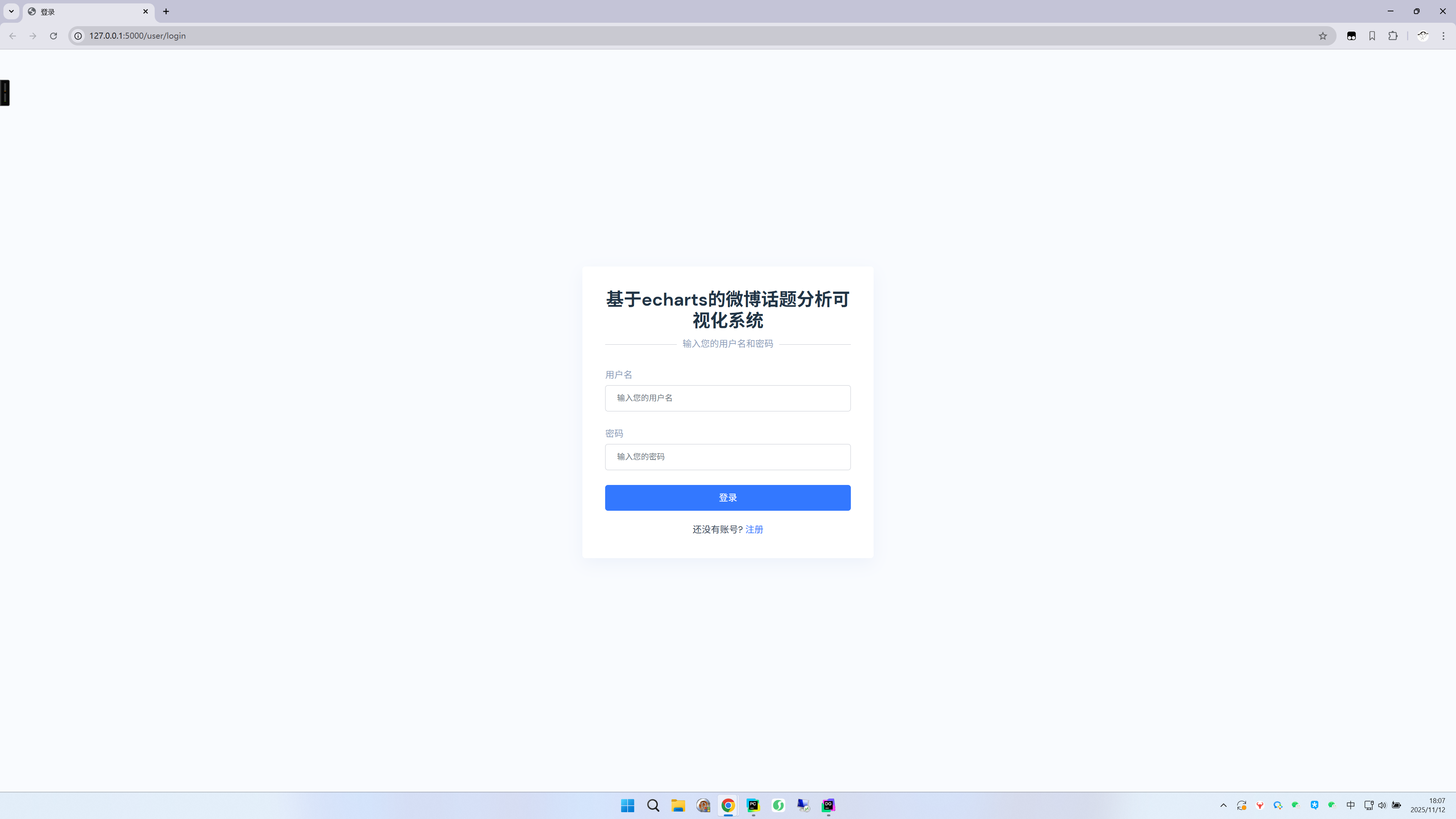Expand the tab search dropdown

11,11
